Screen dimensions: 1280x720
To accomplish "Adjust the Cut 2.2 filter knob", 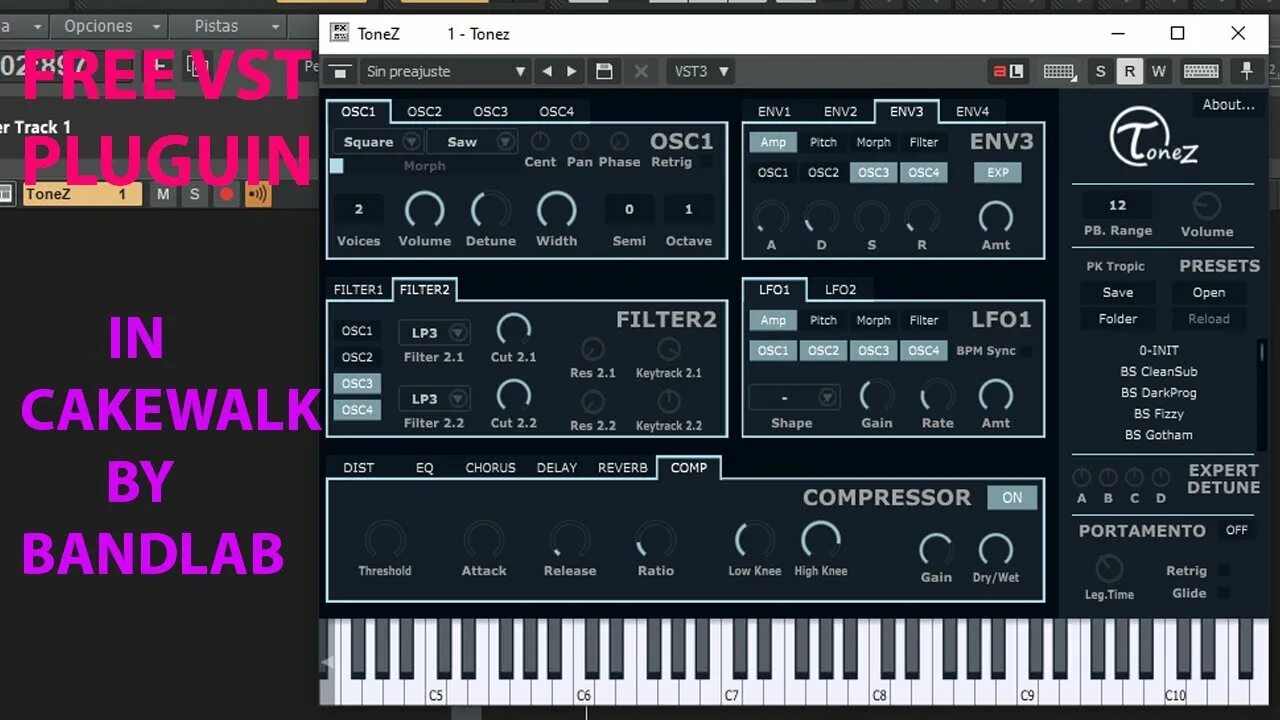I will click(x=513, y=397).
